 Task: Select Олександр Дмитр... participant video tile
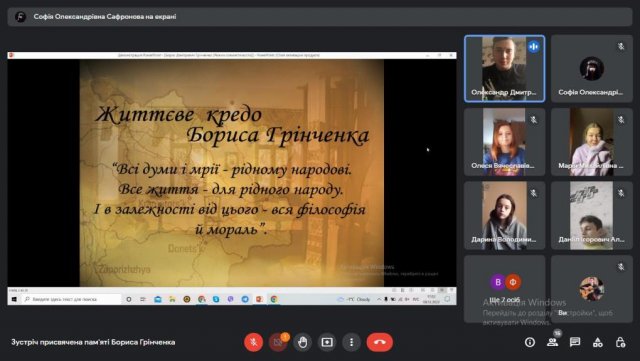(x=504, y=69)
